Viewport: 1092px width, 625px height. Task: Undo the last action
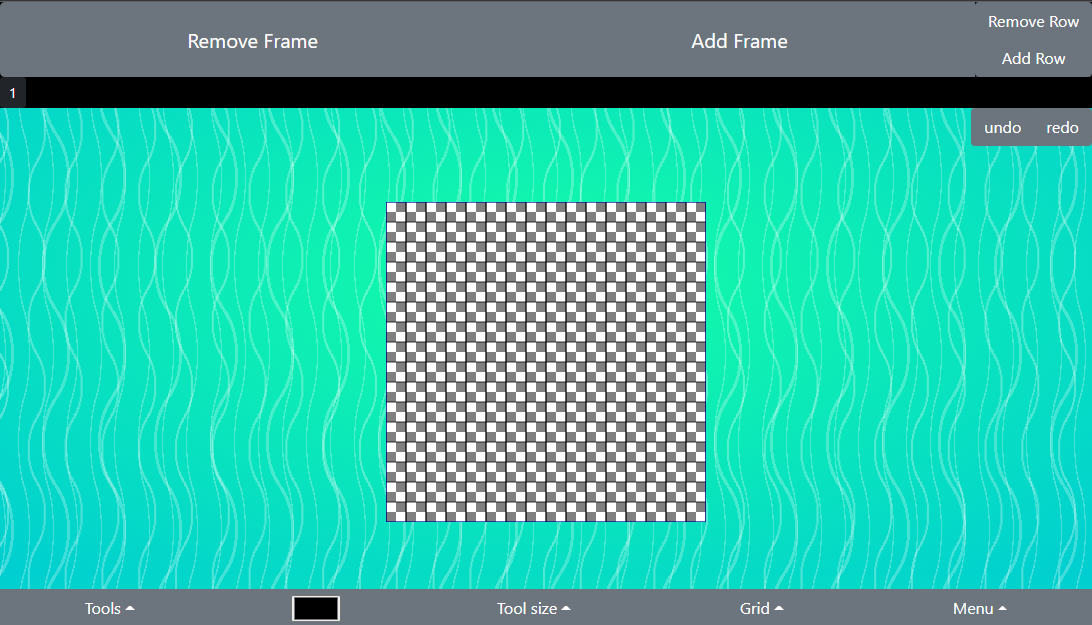1002,128
